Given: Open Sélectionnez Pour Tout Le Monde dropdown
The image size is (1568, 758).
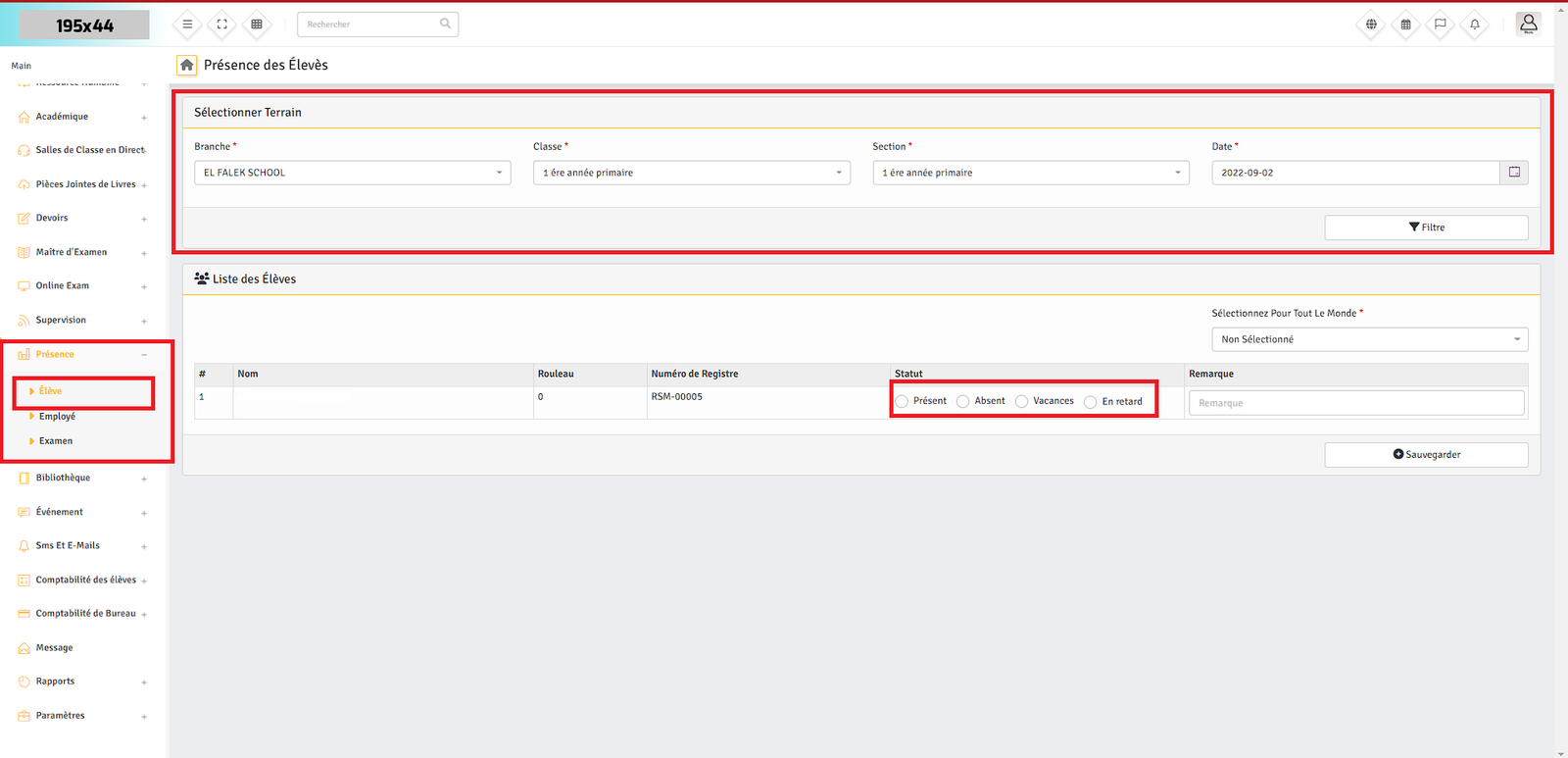Looking at the screenshot, I should click(x=1369, y=339).
